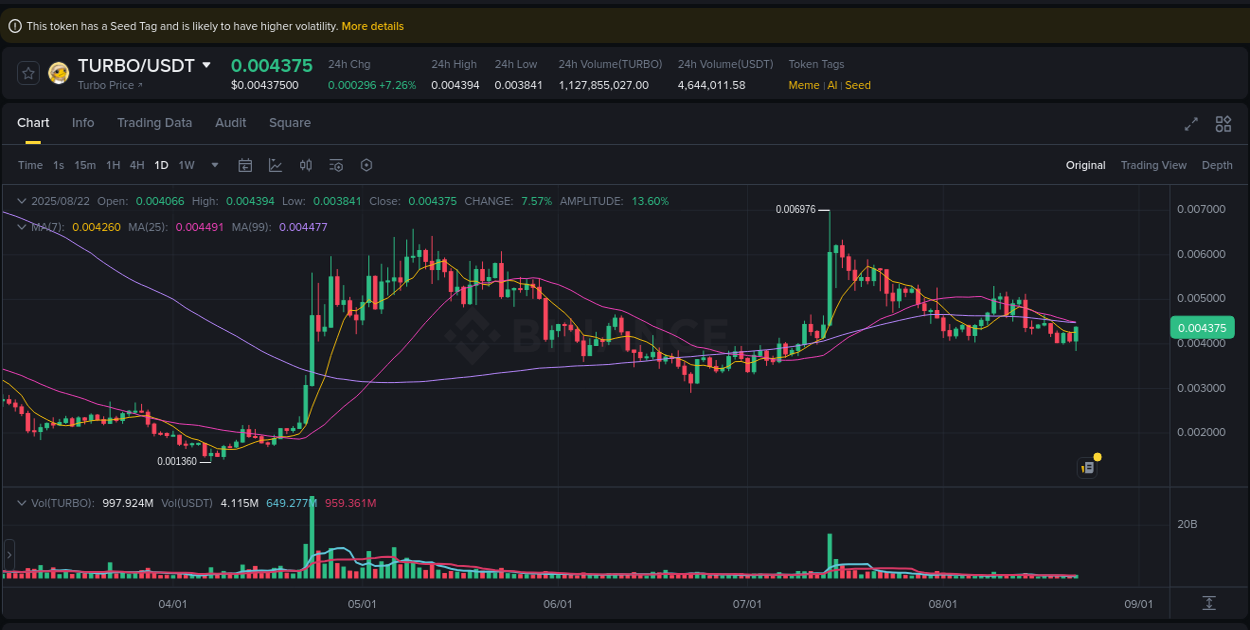The image size is (1250, 630).
Task: Click the chart snapshot icon near bottom right
Action: [1088, 467]
